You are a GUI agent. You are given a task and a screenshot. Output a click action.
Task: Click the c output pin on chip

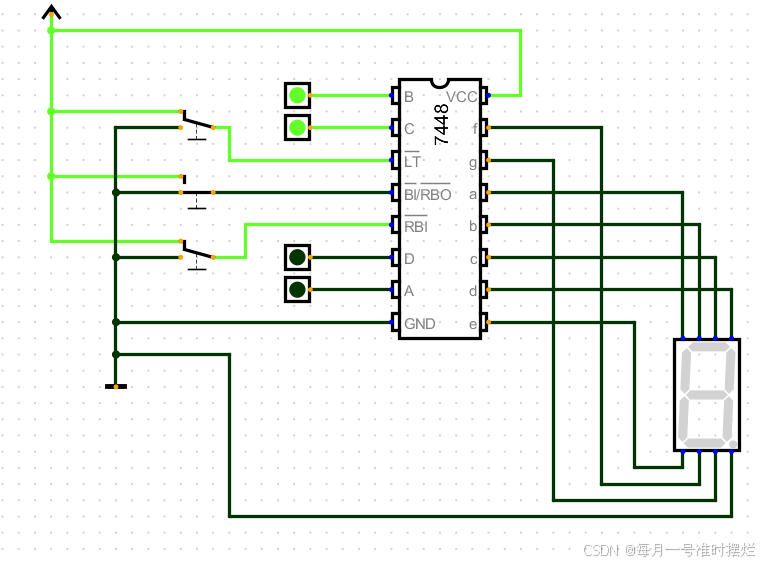pos(485,257)
